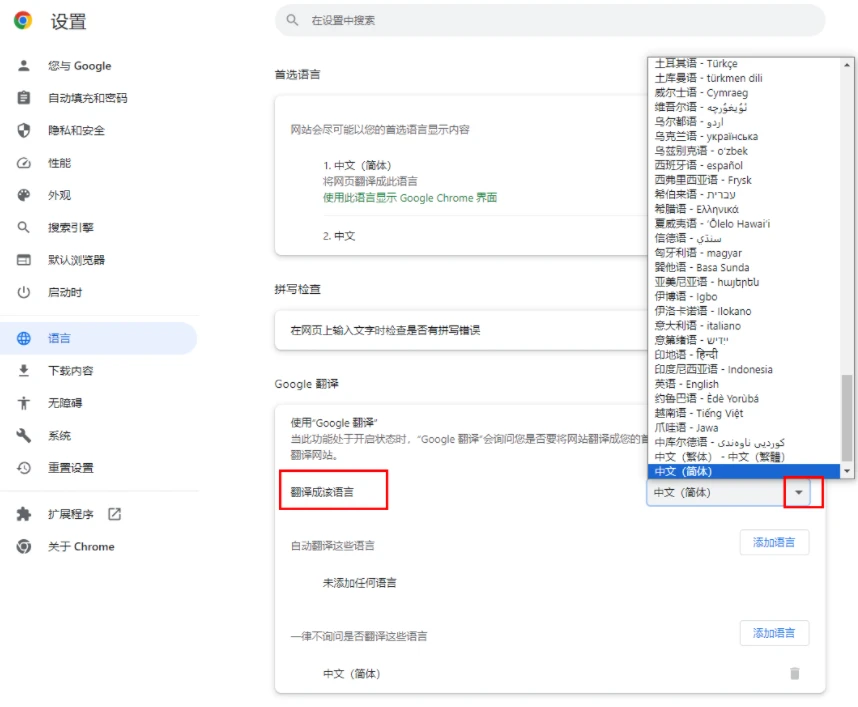The image size is (858, 707).
Task: Click the list scroll down arrow
Action: pyautogui.click(x=847, y=471)
